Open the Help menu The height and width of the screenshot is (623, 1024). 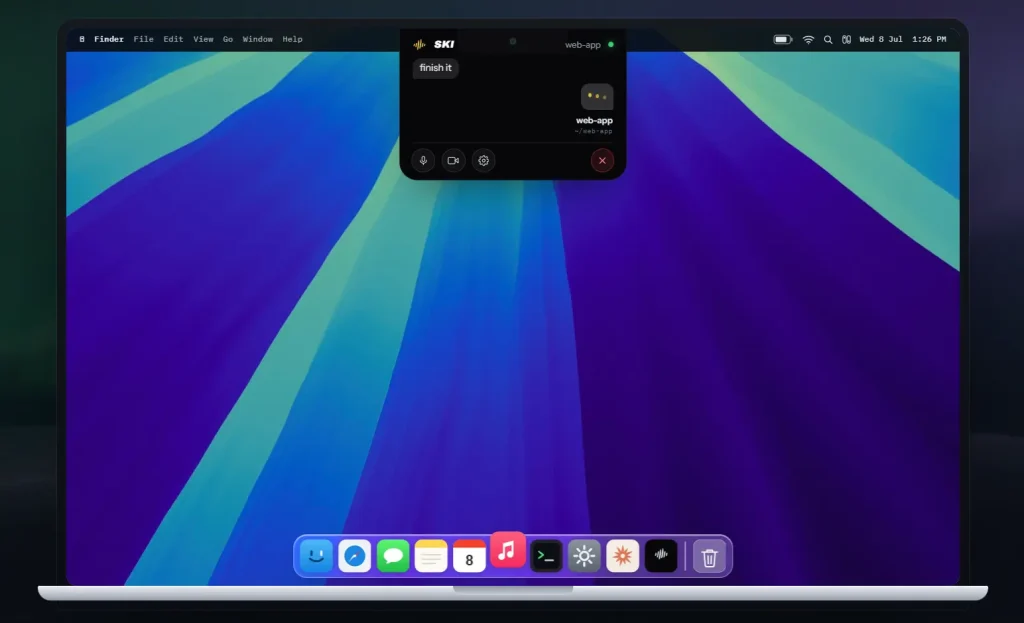tap(293, 39)
